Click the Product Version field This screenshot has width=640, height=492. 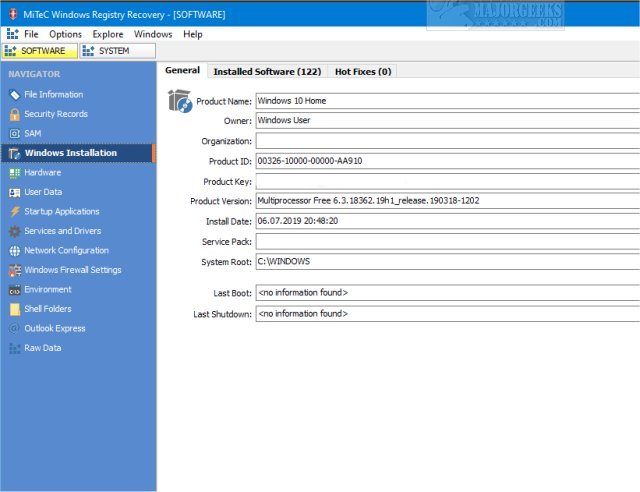pos(447,201)
